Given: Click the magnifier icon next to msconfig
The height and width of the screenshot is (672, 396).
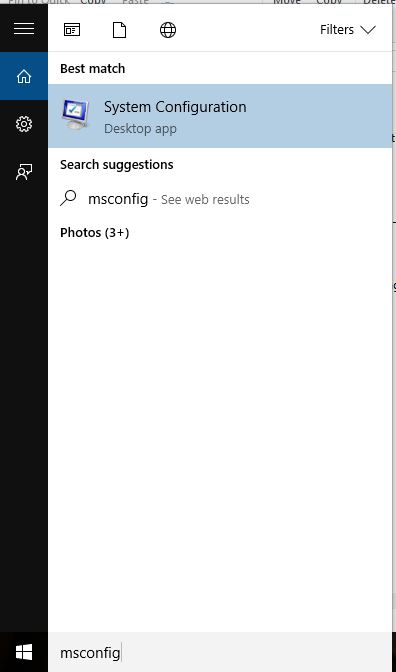Looking at the screenshot, I should point(69,198).
